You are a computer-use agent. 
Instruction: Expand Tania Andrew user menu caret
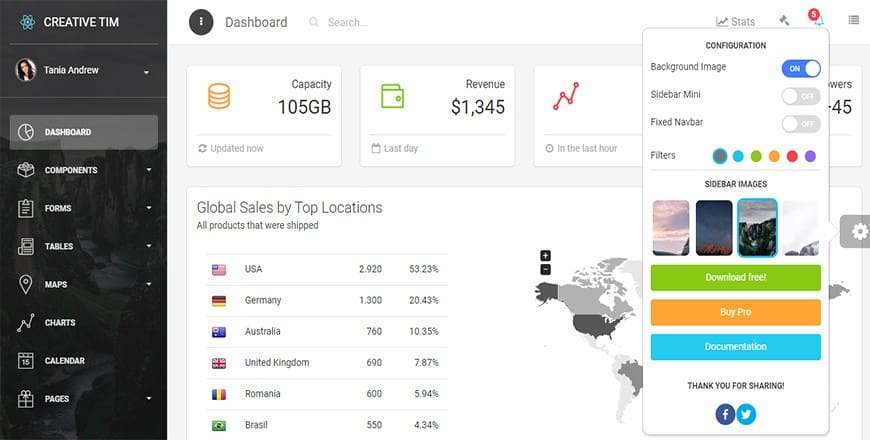[x=146, y=72]
